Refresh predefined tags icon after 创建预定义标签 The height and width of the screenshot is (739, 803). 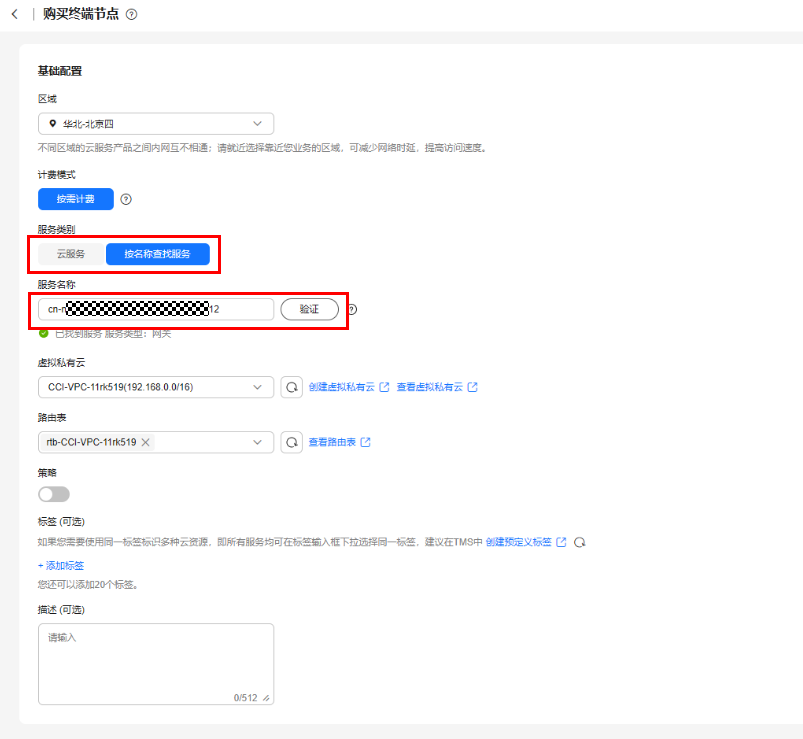(x=579, y=542)
